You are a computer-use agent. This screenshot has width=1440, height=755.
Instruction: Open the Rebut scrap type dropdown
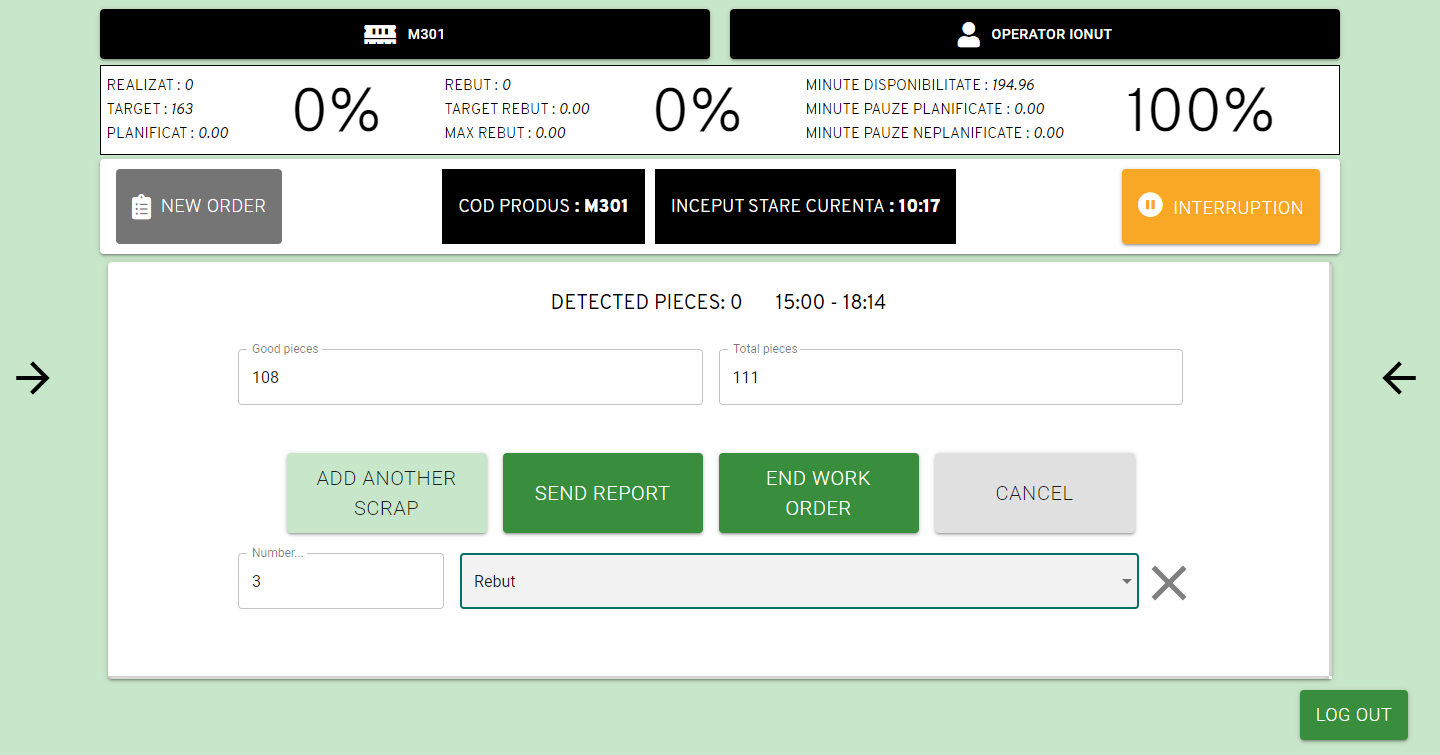799,581
